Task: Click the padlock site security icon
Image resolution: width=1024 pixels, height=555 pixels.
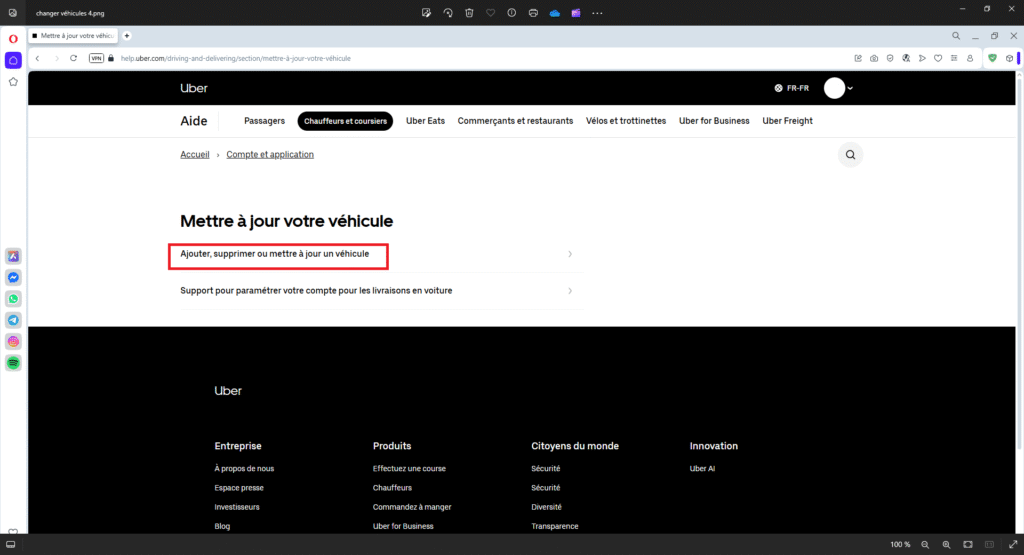Action: pos(111,58)
